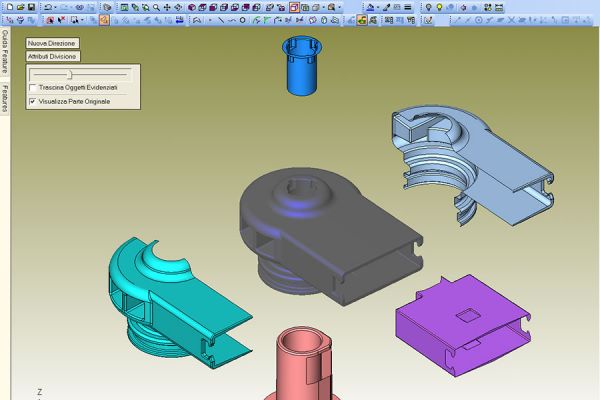
Task: Enable Trascina Oggetti Evidenziati checkbox
Action: 33,88
